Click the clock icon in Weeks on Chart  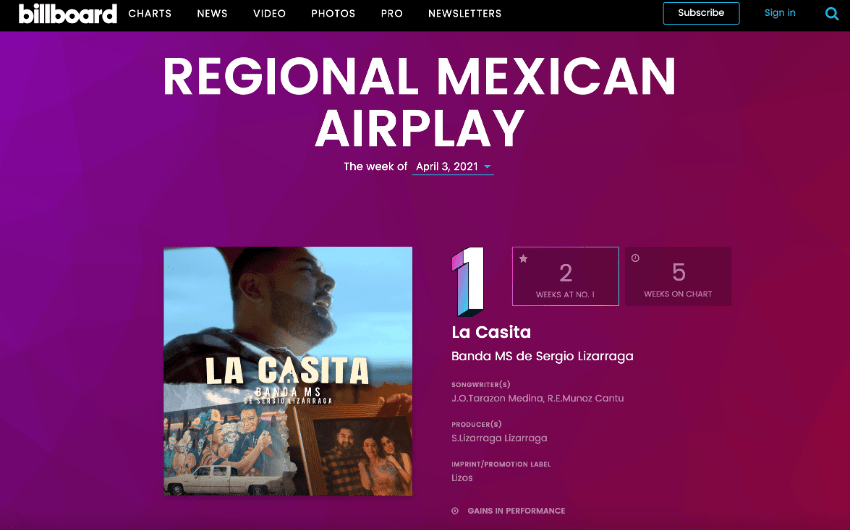(635, 258)
